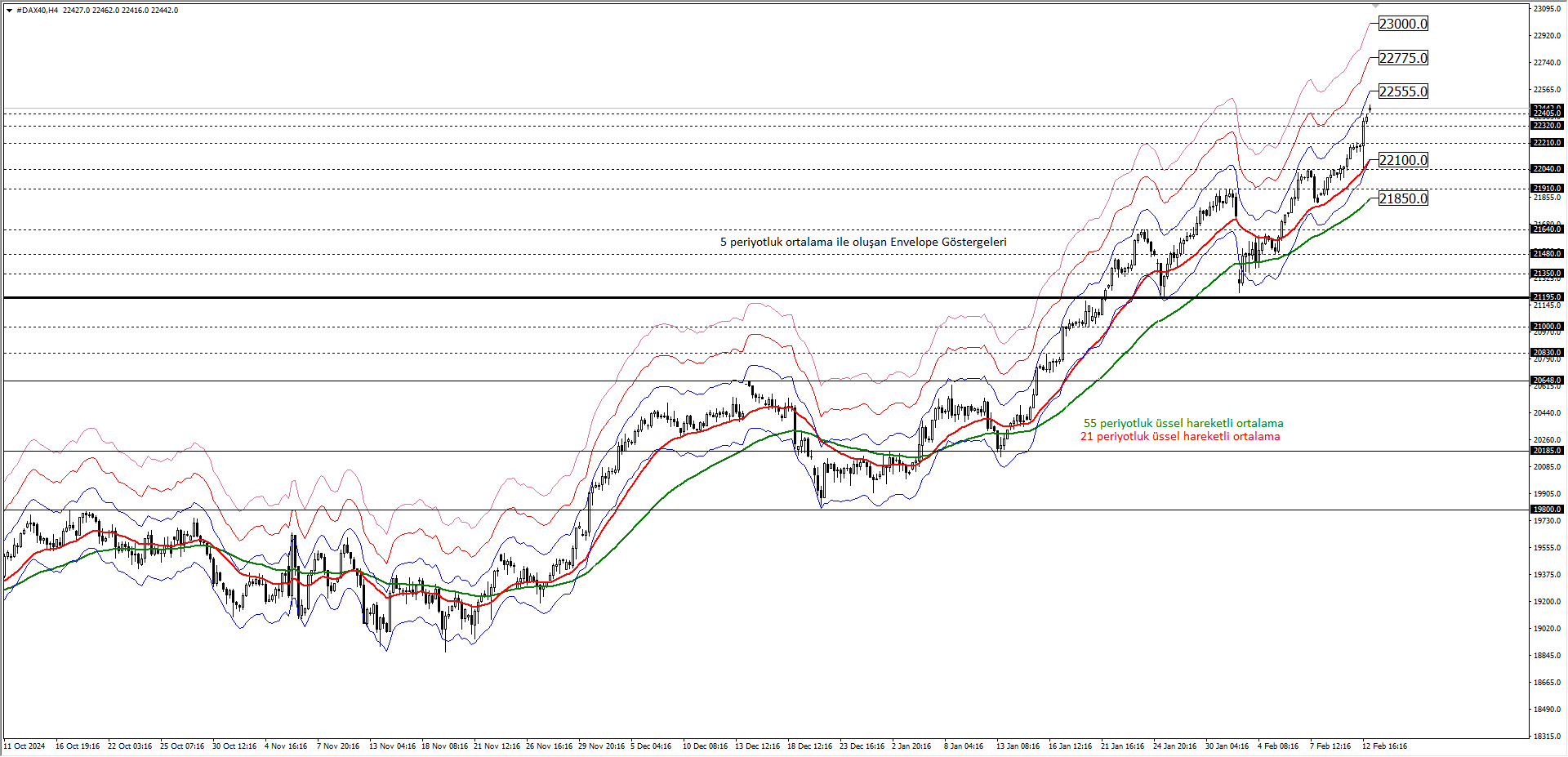This screenshot has height=757, width=1568.
Task: Select the 21850.0 price label
Action: (1403, 198)
